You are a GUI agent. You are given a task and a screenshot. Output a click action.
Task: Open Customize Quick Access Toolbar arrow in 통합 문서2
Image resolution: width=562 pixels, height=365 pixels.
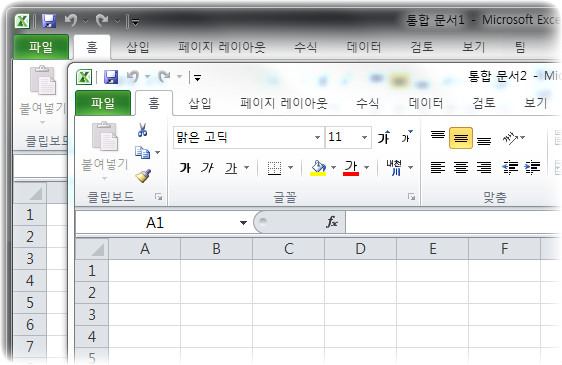tap(197, 77)
